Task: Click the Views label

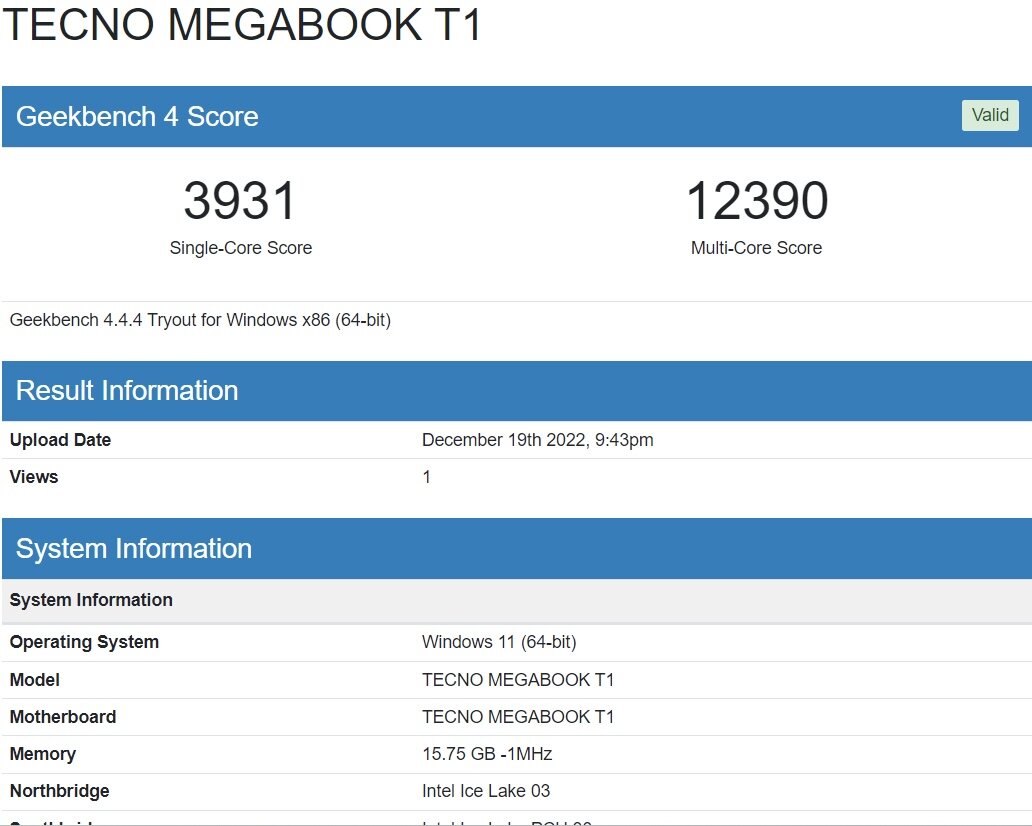Action: click(x=34, y=477)
